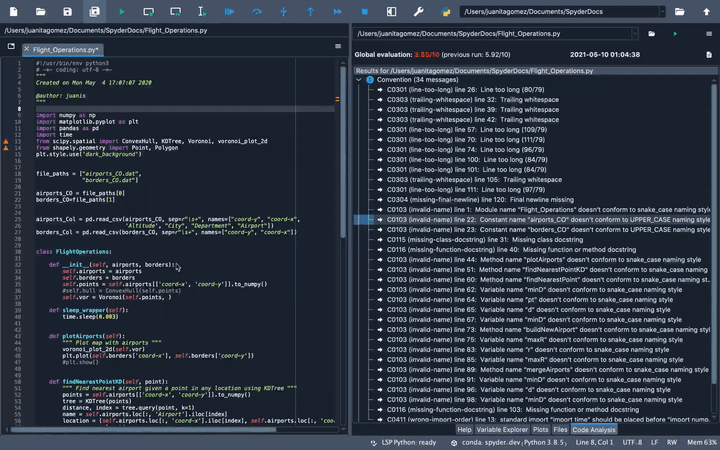This screenshot has width=720, height=450.
Task: Click conda: spyder-dev environment status
Action: click(509, 443)
